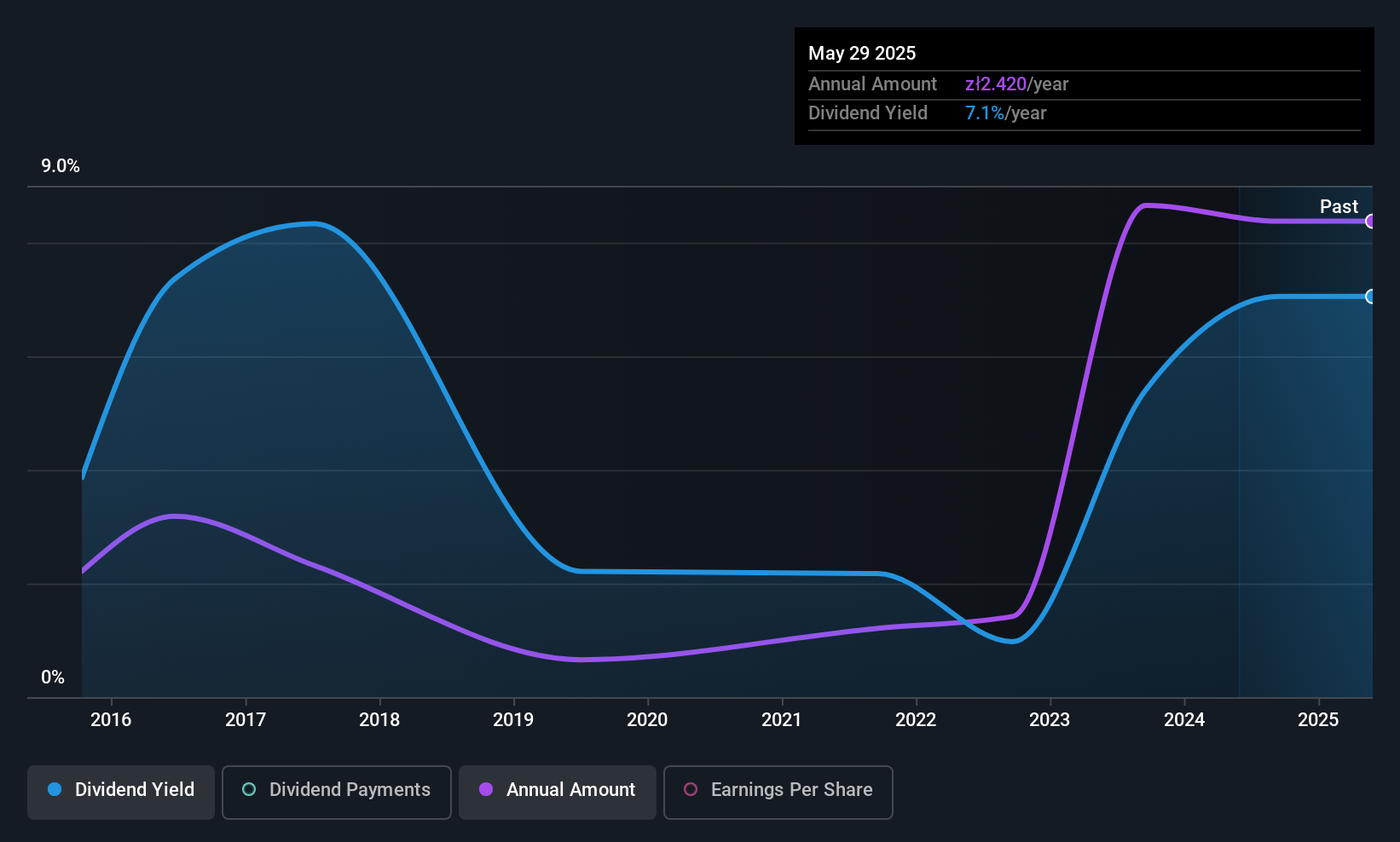
Task: Click the 2017 x-axis label
Action: pos(246,719)
